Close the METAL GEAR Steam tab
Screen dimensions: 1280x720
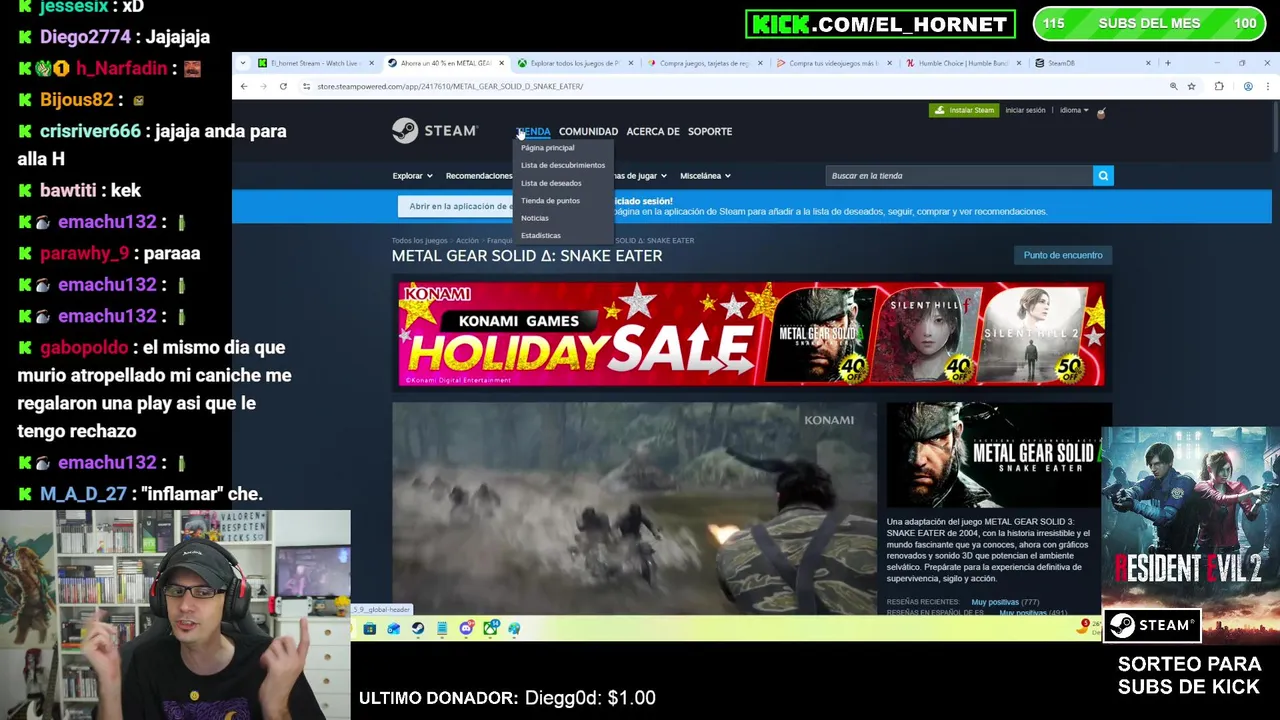tap(501, 63)
